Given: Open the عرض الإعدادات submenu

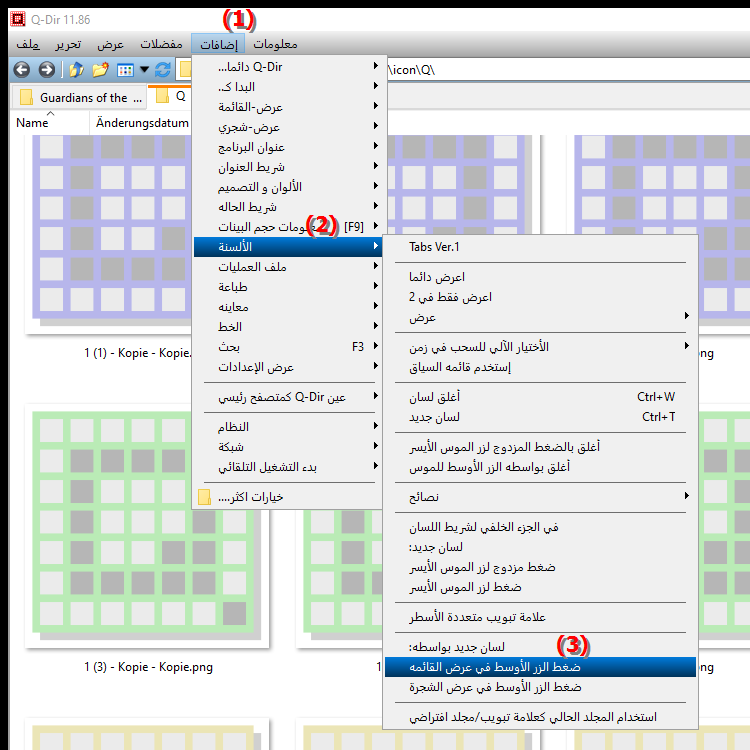Looking at the screenshot, I should (287, 367).
